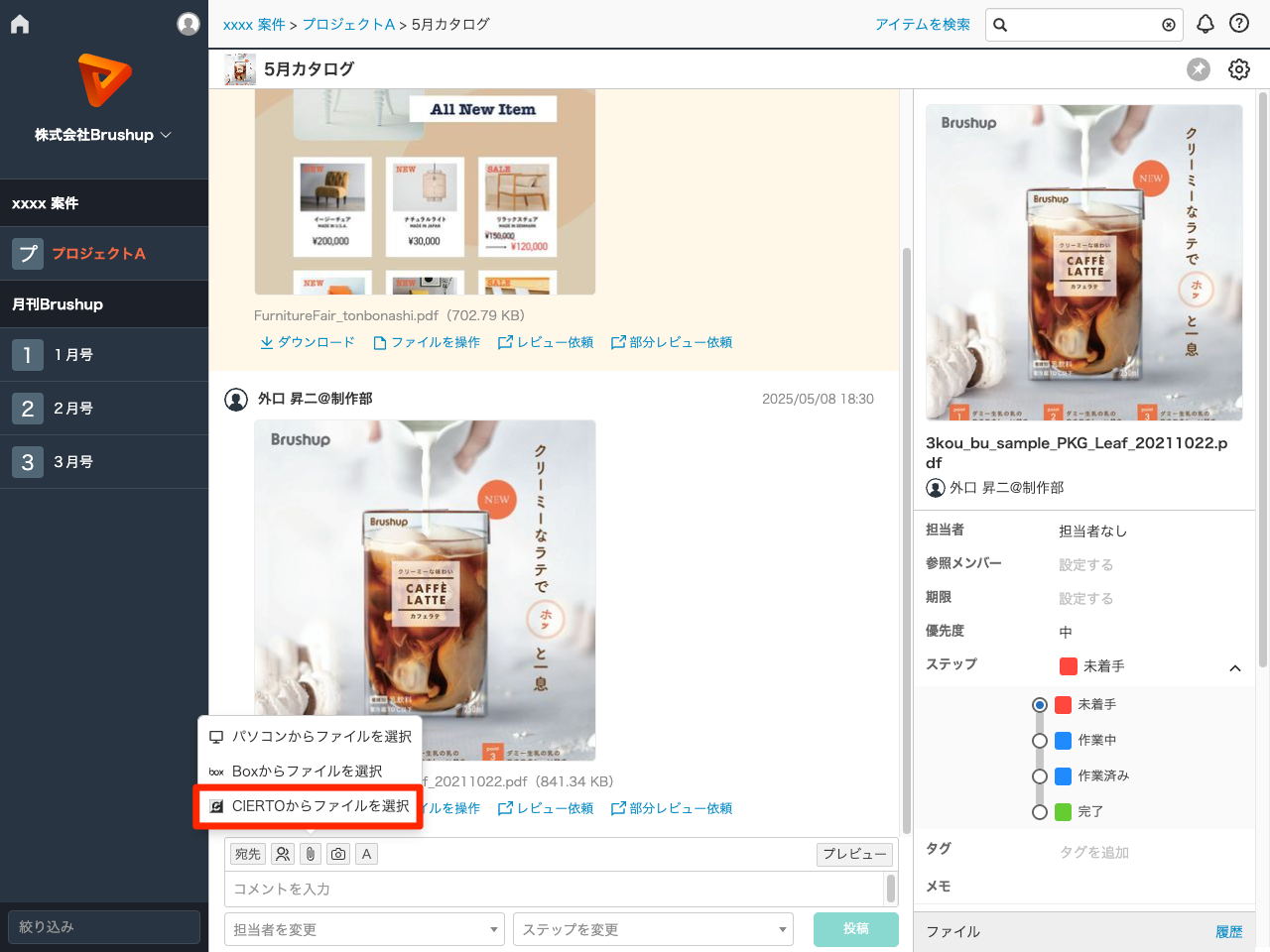
Task: Click the 5月カタログ header thumbnail icon
Action: click(x=240, y=69)
